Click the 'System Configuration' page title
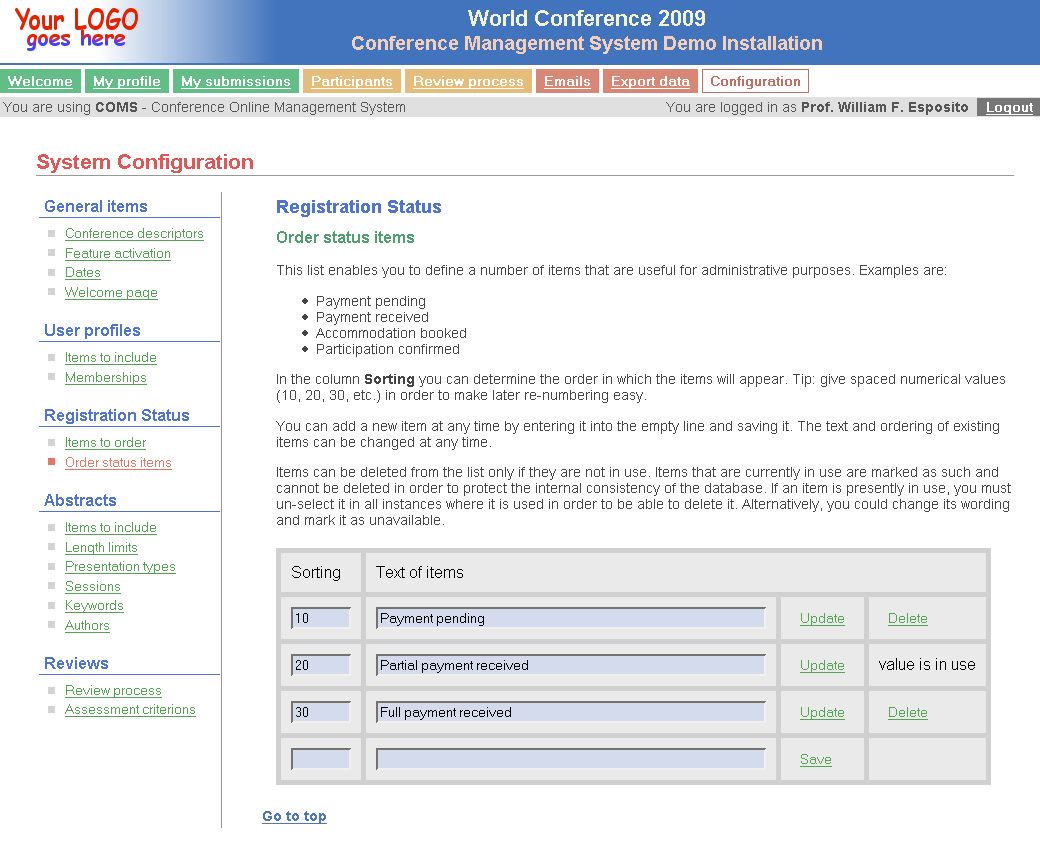This screenshot has height=858, width=1040. (145, 162)
